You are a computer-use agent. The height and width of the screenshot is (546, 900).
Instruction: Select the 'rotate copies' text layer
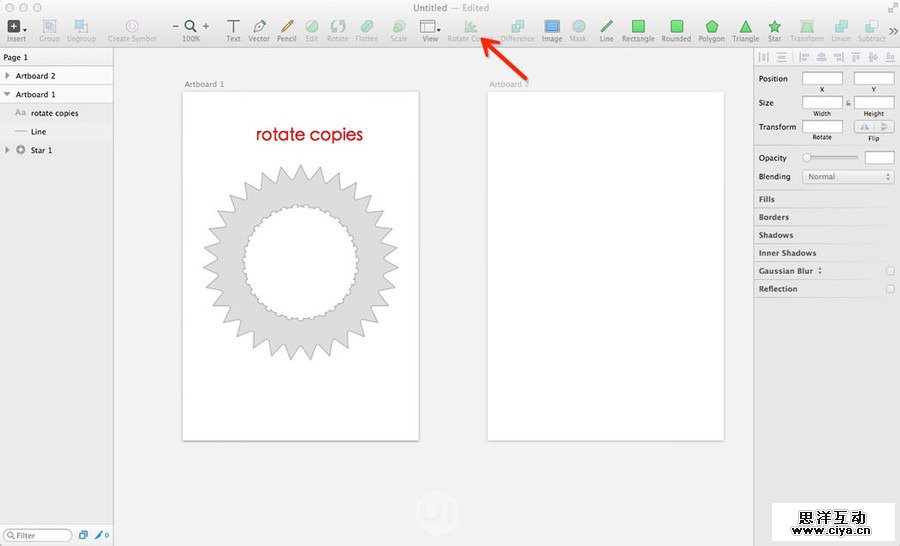[56, 113]
